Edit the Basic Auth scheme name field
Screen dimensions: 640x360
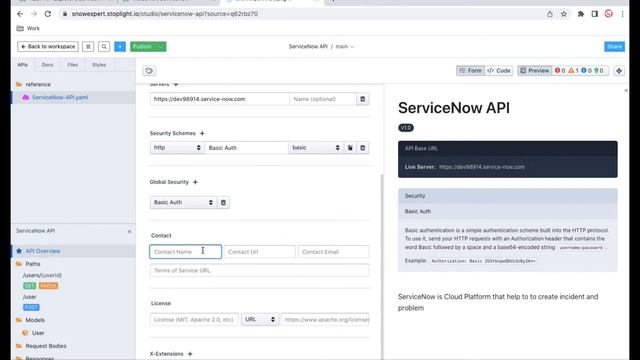(247, 148)
